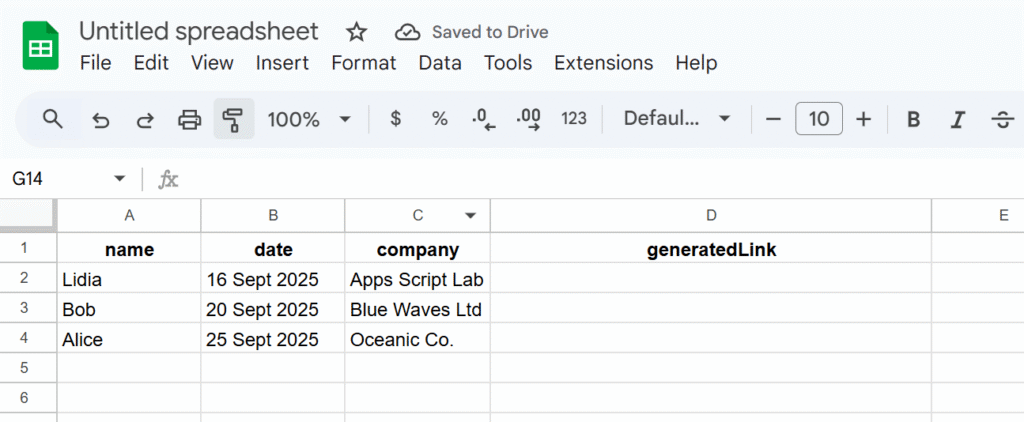The image size is (1024, 422).
Task: Open the search menus magnifier tool
Action: [x=53, y=119]
